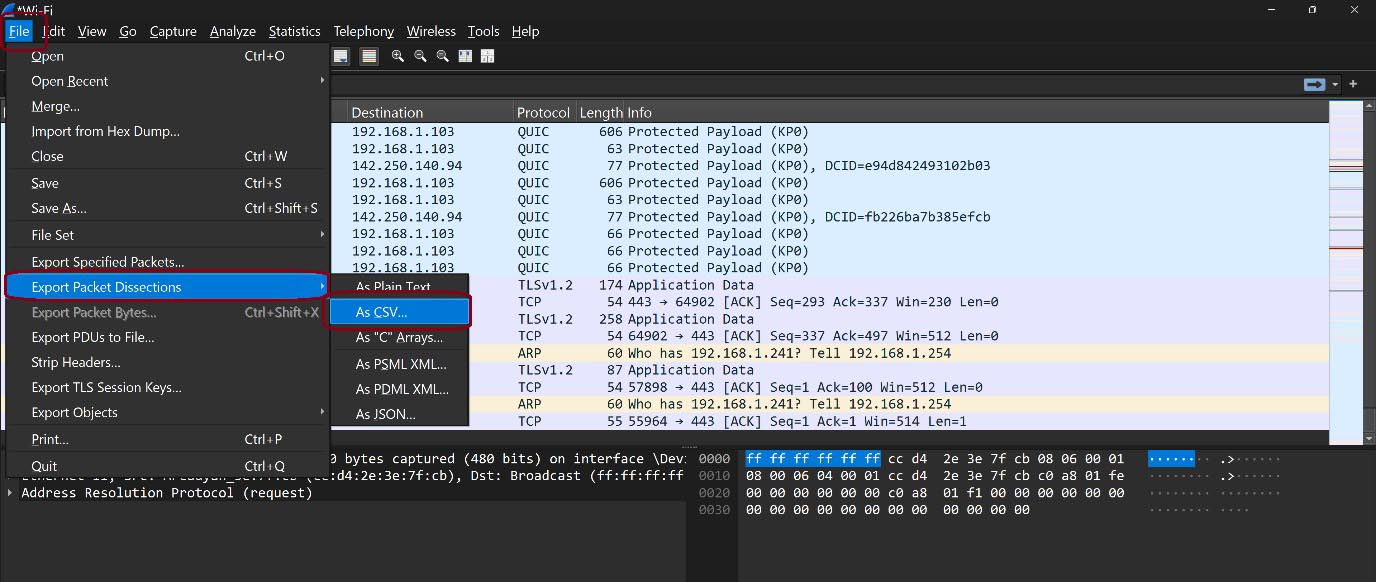Viewport: 1376px width, 582px height.
Task: Export dissections As PDML XML...
Action: (400, 389)
